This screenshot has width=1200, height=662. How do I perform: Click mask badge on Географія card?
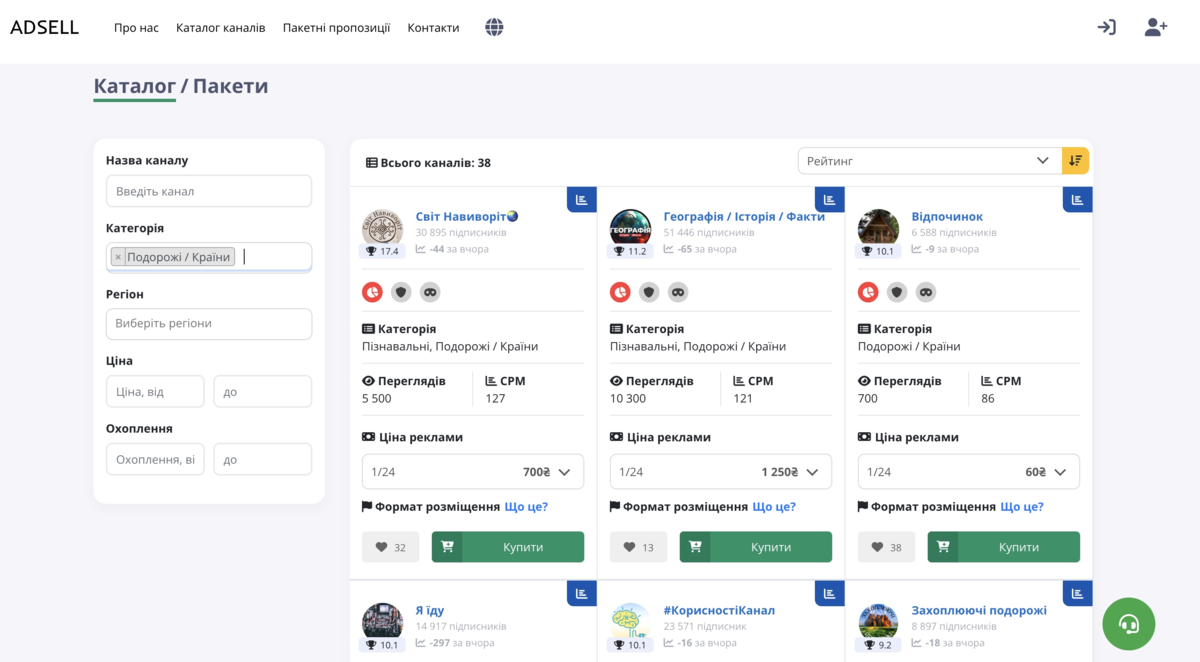pyautogui.click(x=678, y=292)
